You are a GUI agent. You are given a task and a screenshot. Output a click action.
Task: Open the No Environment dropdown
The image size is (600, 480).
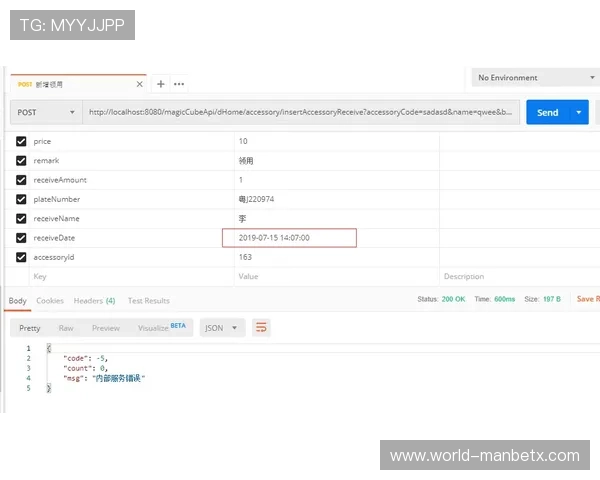tap(534, 78)
